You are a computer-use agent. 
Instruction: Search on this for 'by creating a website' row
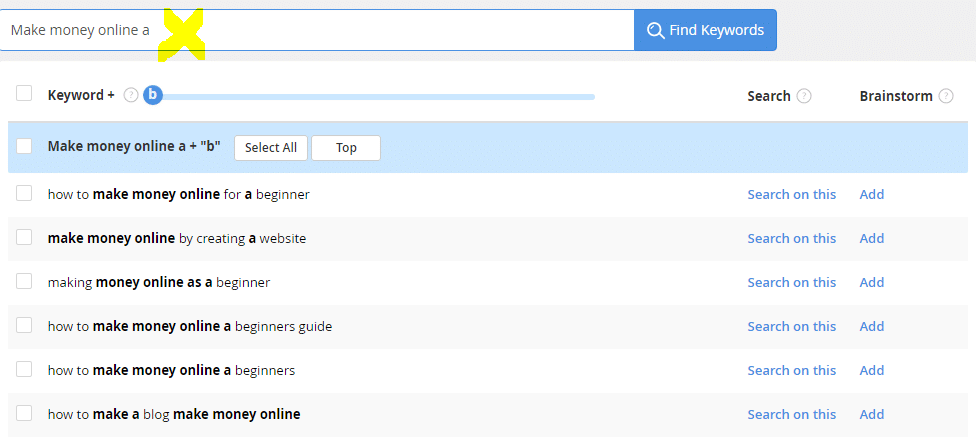click(792, 238)
